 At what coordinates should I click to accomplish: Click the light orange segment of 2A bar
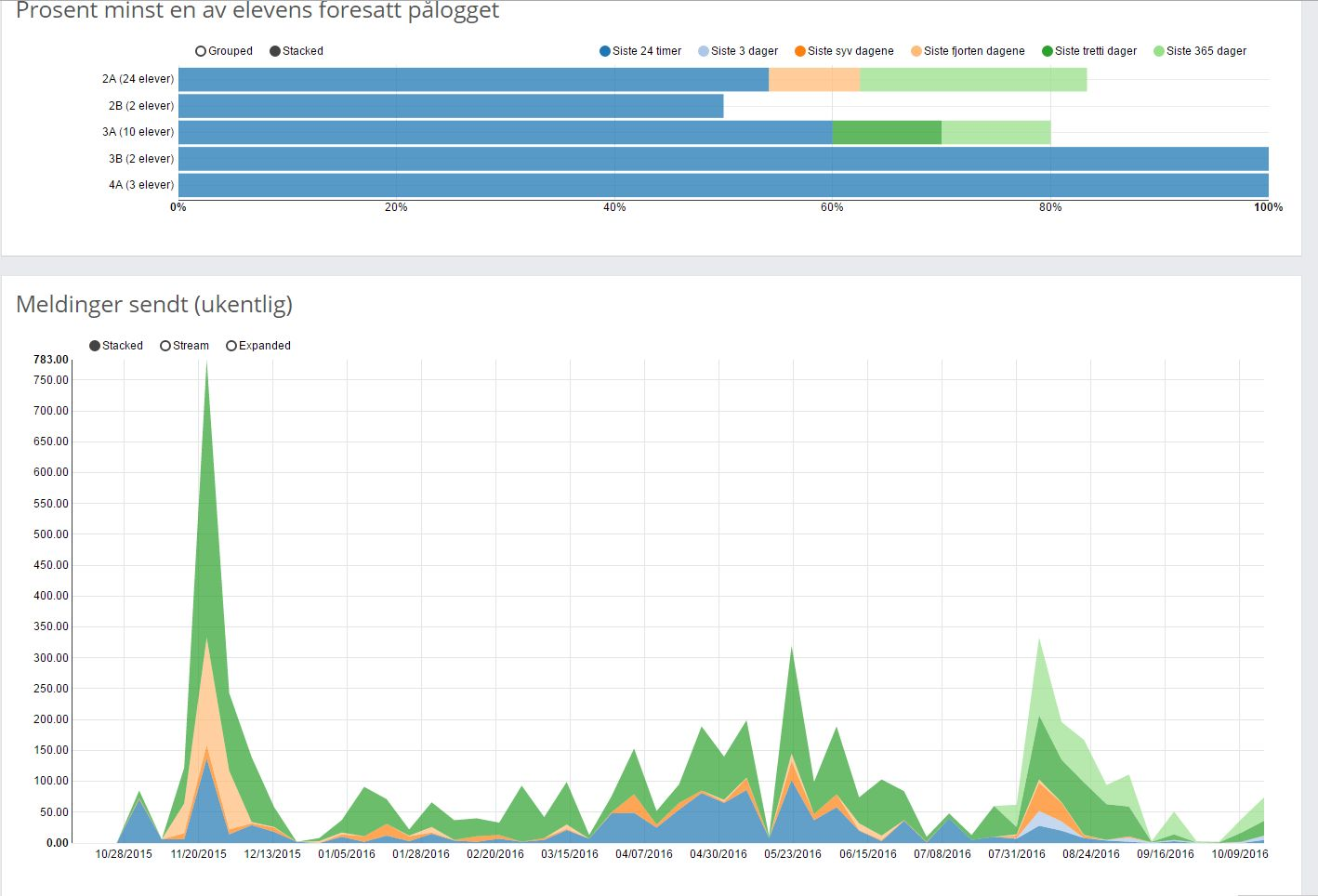point(814,79)
